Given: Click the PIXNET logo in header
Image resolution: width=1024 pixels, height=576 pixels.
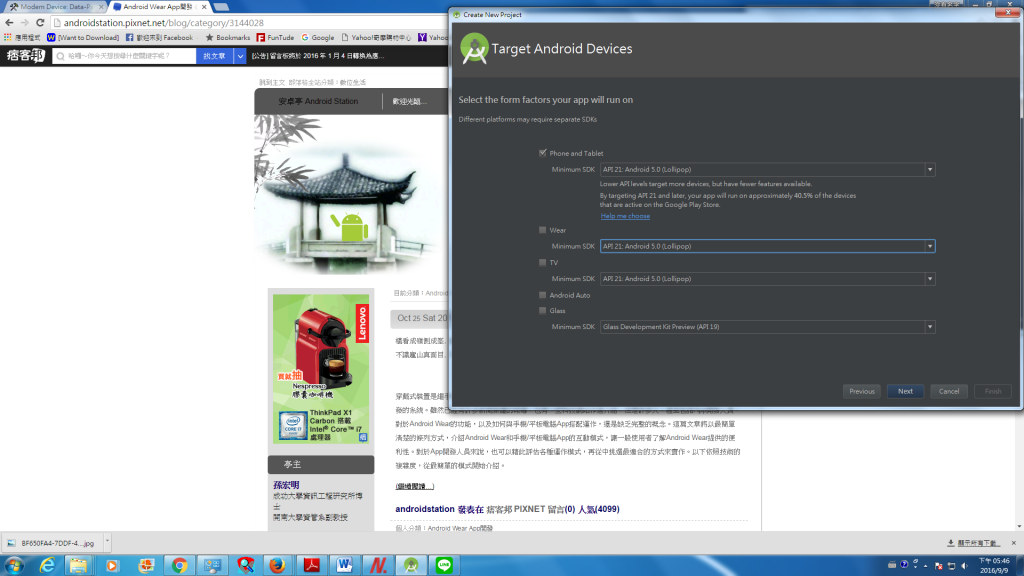Looking at the screenshot, I should pyautogui.click(x=25, y=56).
